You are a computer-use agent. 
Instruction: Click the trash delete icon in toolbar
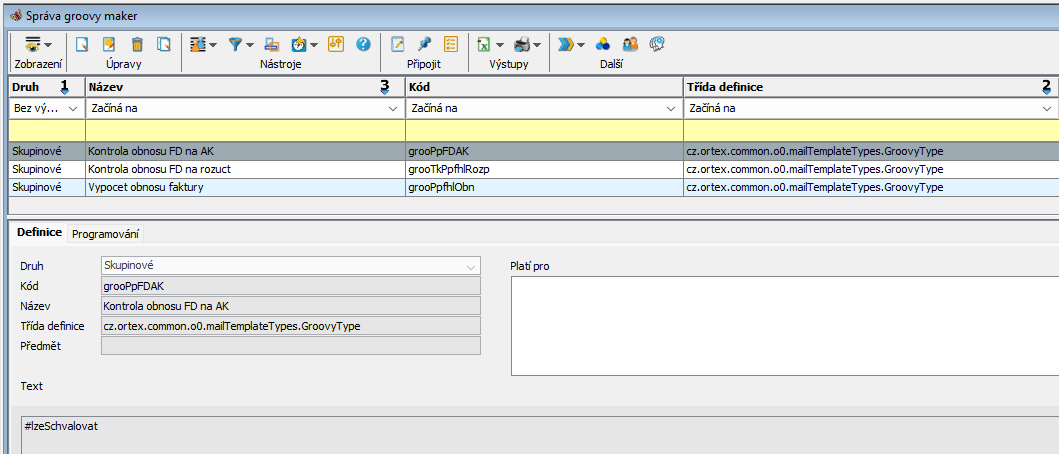tap(137, 44)
